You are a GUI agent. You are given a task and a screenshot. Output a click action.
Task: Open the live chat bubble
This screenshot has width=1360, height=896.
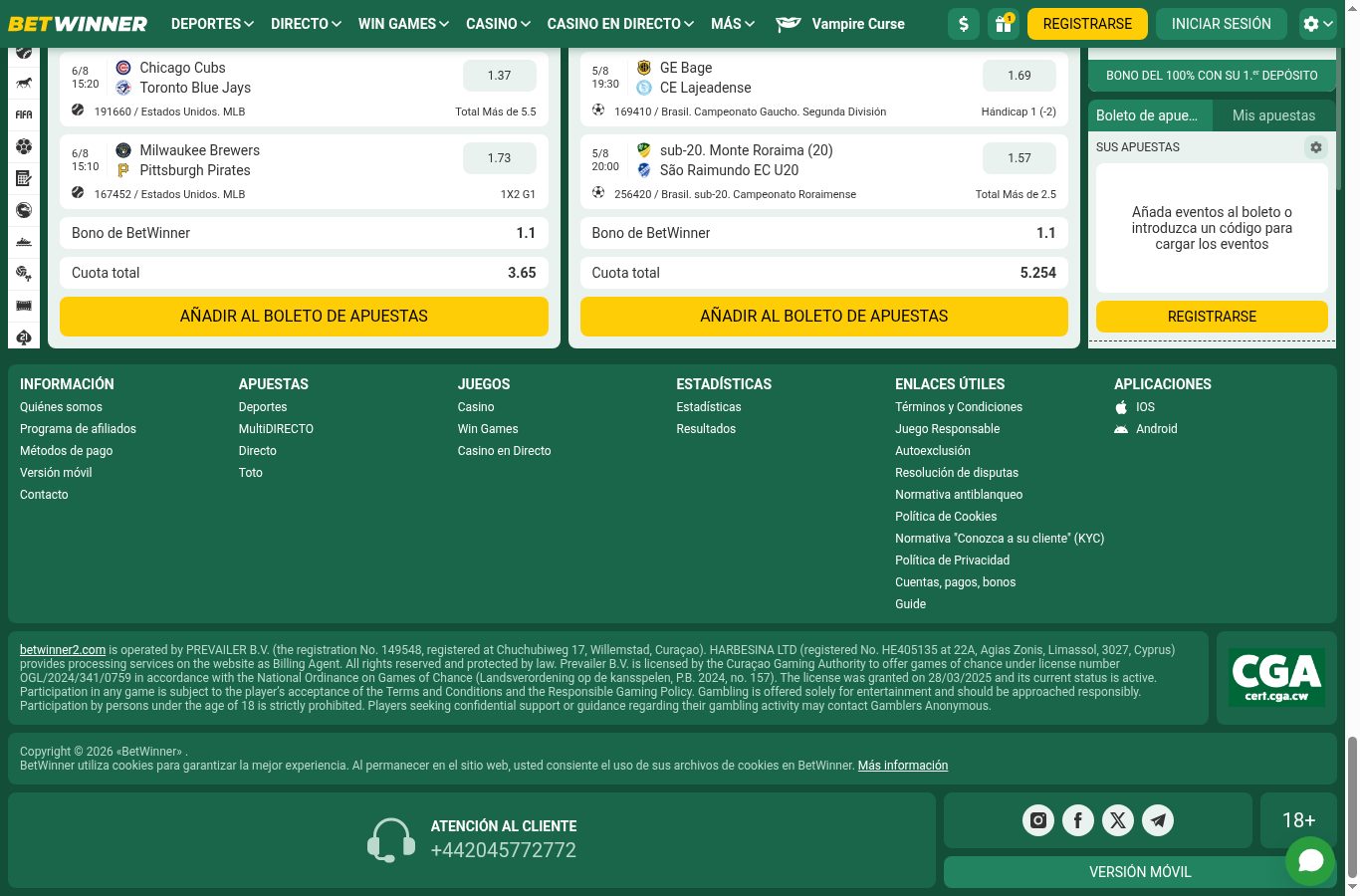point(1310,860)
